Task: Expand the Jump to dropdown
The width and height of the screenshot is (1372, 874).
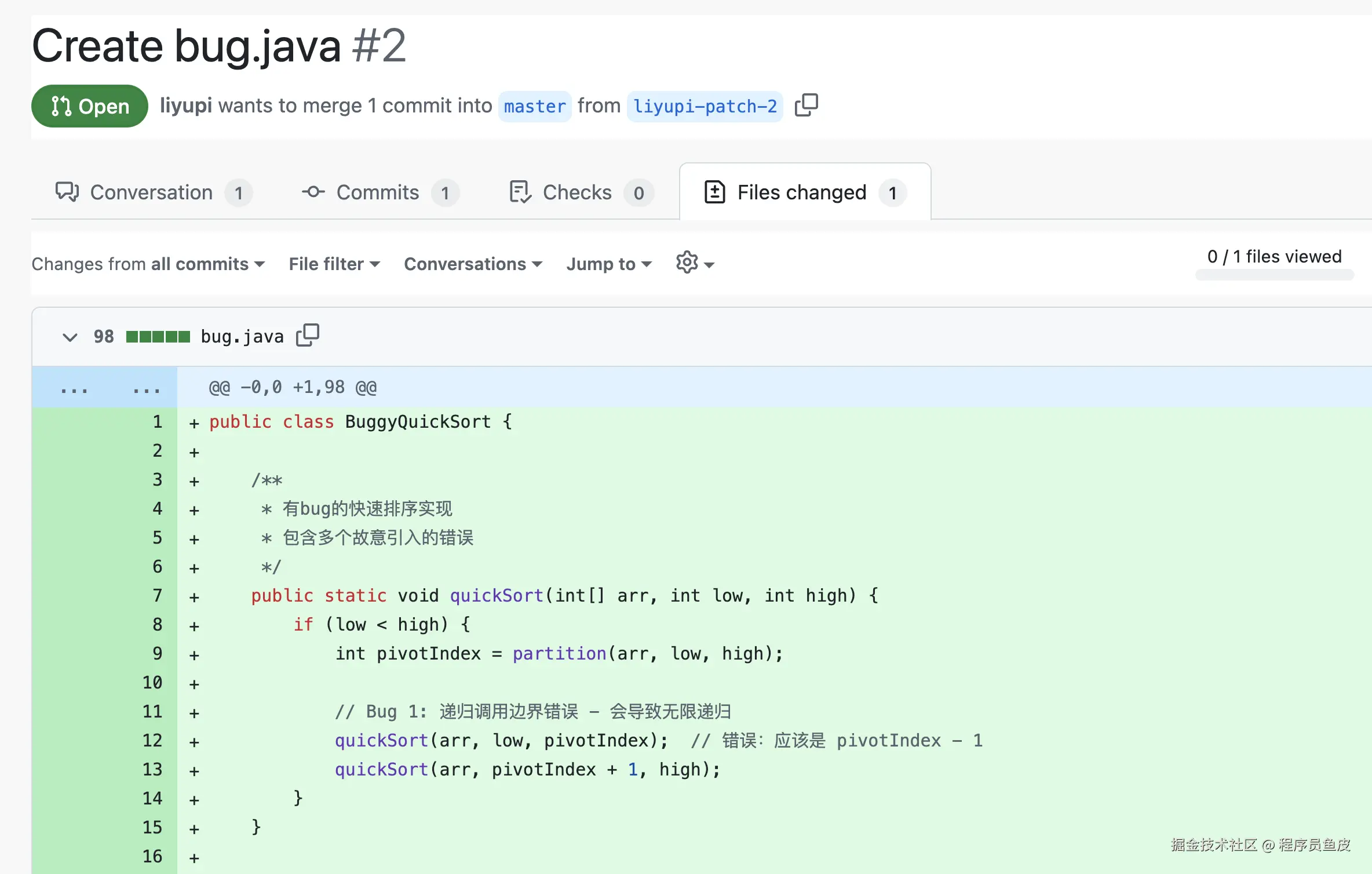Action: click(x=609, y=264)
